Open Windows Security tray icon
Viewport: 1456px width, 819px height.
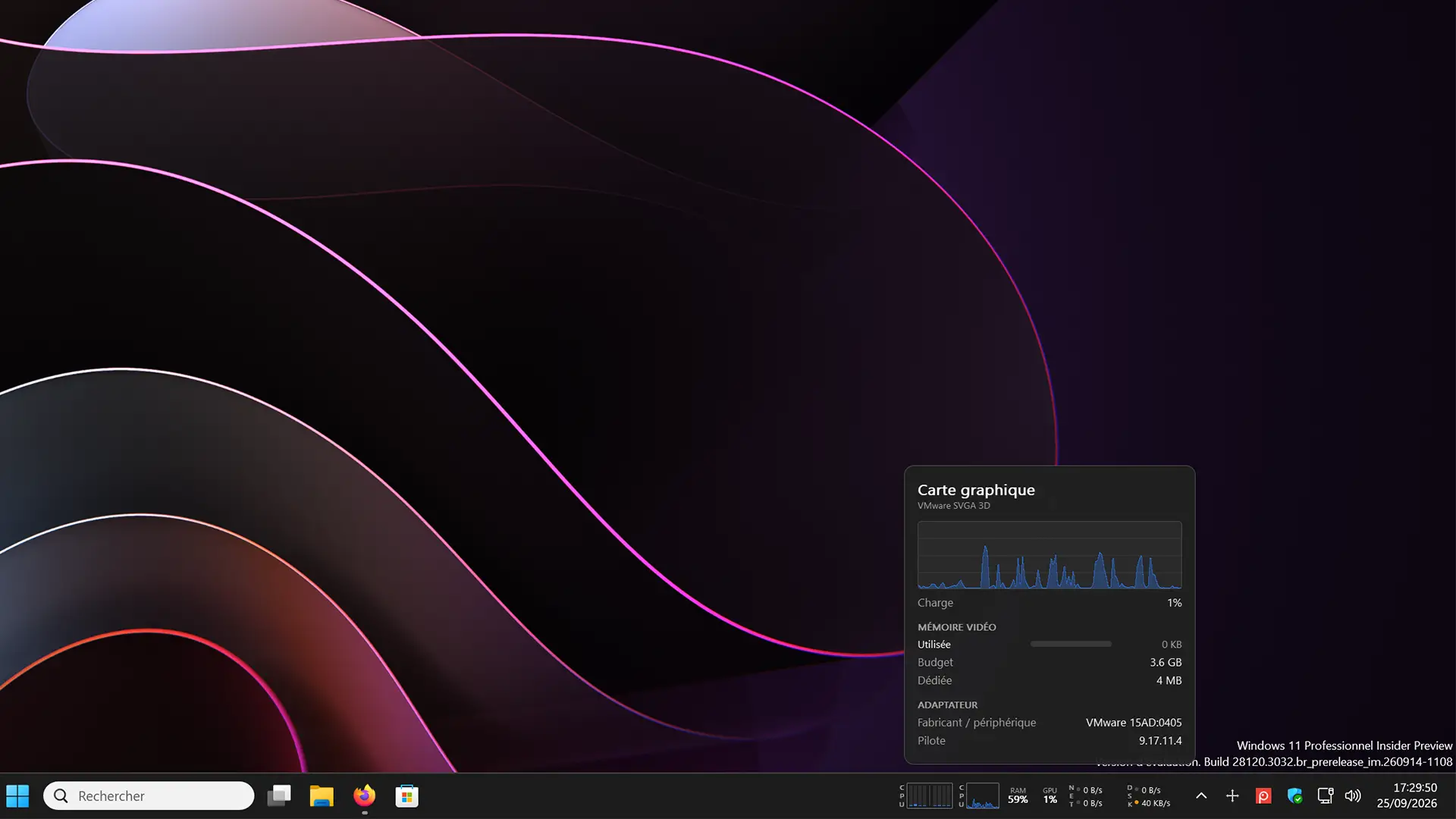(1294, 796)
